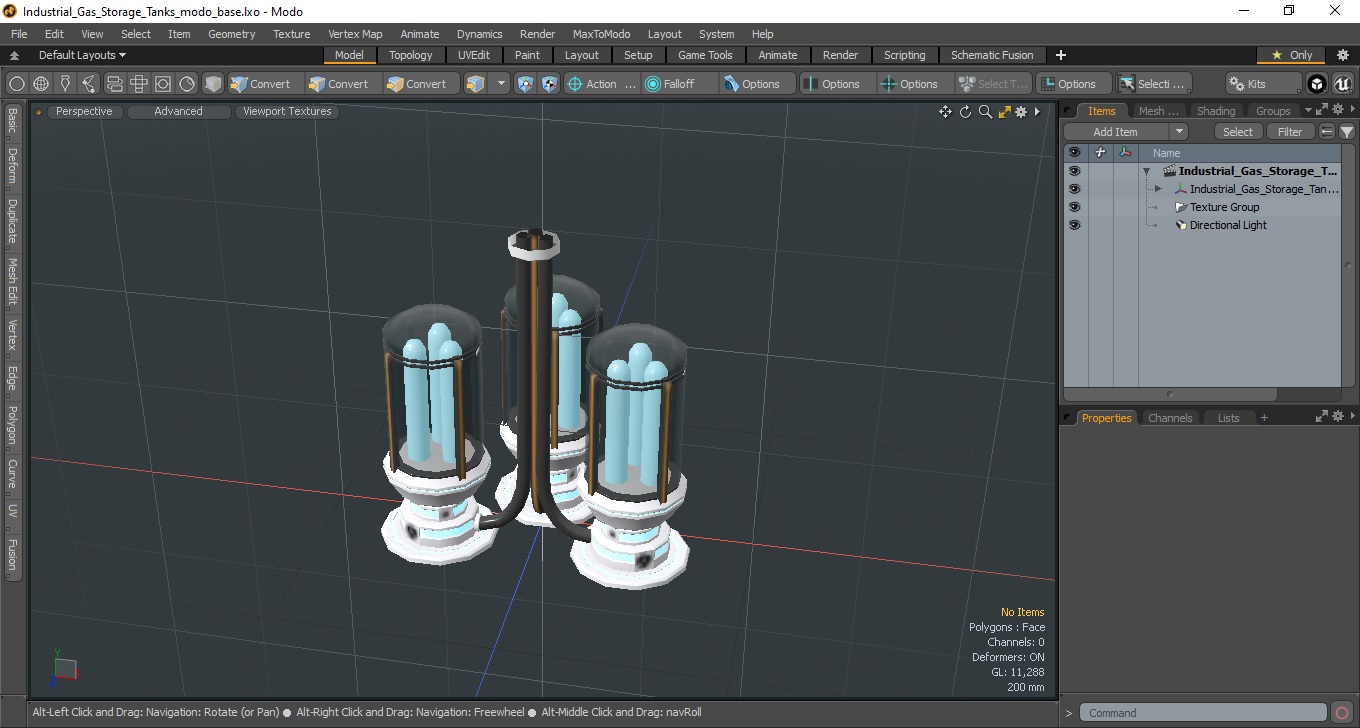Click the Viewport Textures button

(x=287, y=112)
